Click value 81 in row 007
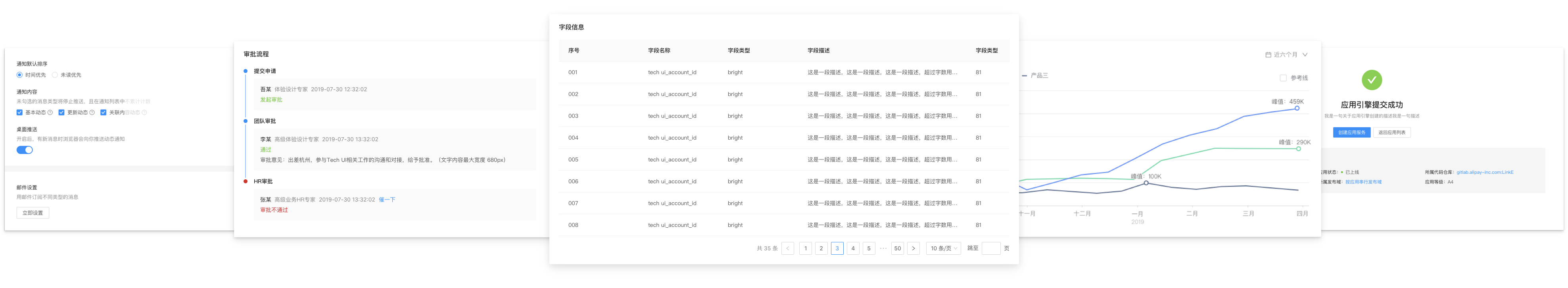This screenshot has width=1568, height=288. tap(978, 204)
